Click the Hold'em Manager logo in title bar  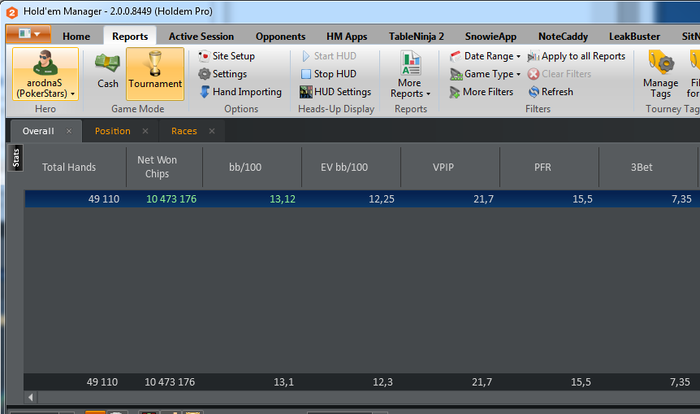(x=12, y=13)
